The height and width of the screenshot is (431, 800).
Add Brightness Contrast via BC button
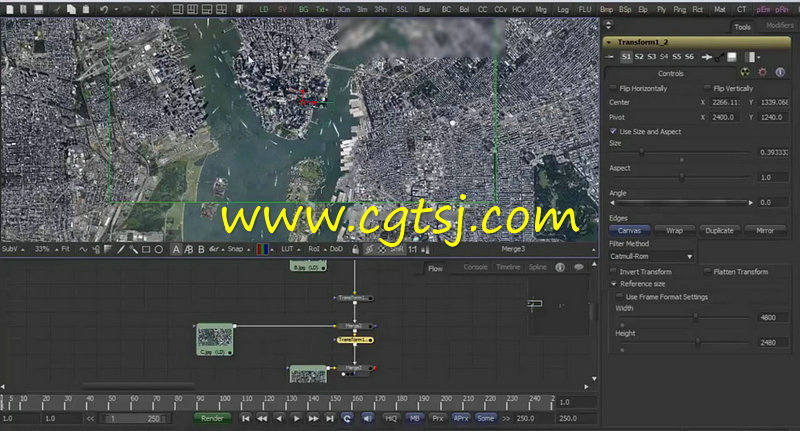pyautogui.click(x=446, y=10)
